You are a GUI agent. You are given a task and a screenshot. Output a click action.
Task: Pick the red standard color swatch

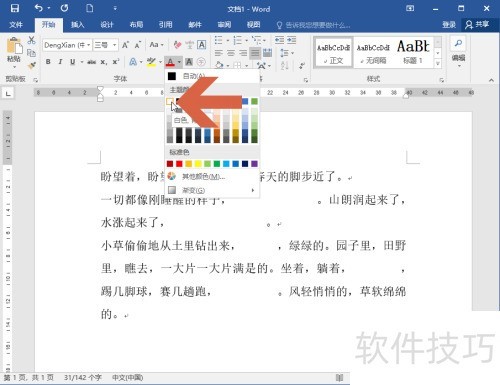click(179, 164)
